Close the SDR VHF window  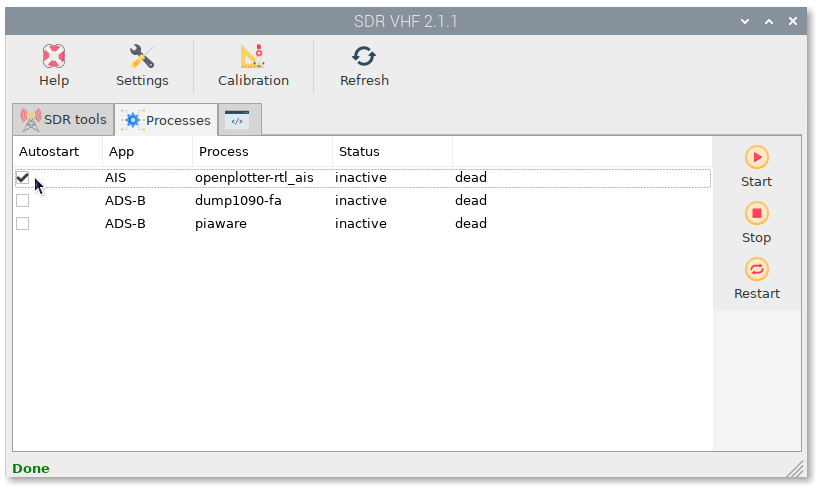[x=793, y=21]
